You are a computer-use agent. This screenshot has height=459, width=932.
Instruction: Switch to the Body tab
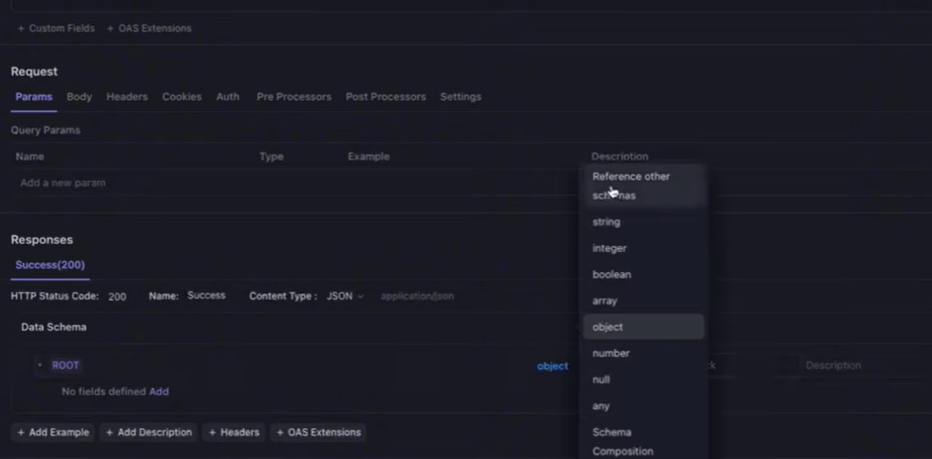click(x=79, y=97)
